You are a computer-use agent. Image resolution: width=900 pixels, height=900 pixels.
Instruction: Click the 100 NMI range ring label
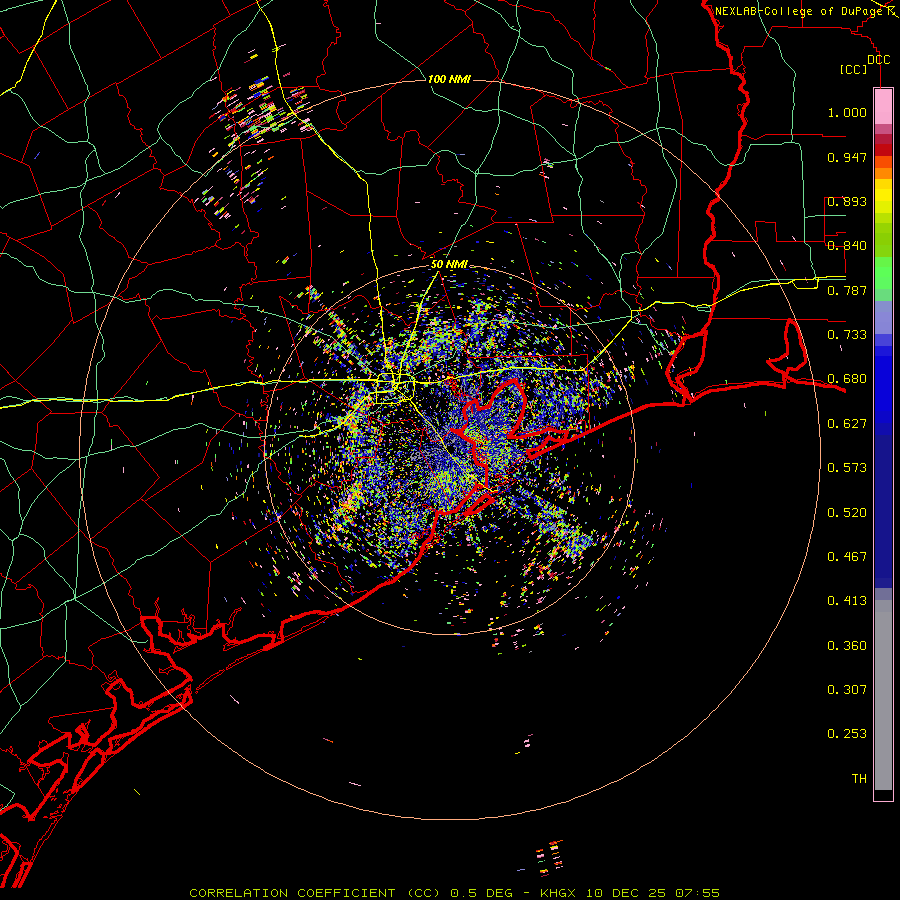[x=449, y=79]
